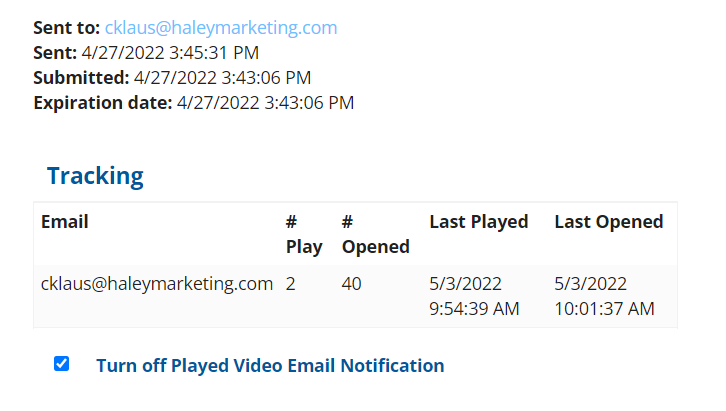Click the Submitted timestamp text
Viewport: 726px width, 411px height.
point(222,78)
